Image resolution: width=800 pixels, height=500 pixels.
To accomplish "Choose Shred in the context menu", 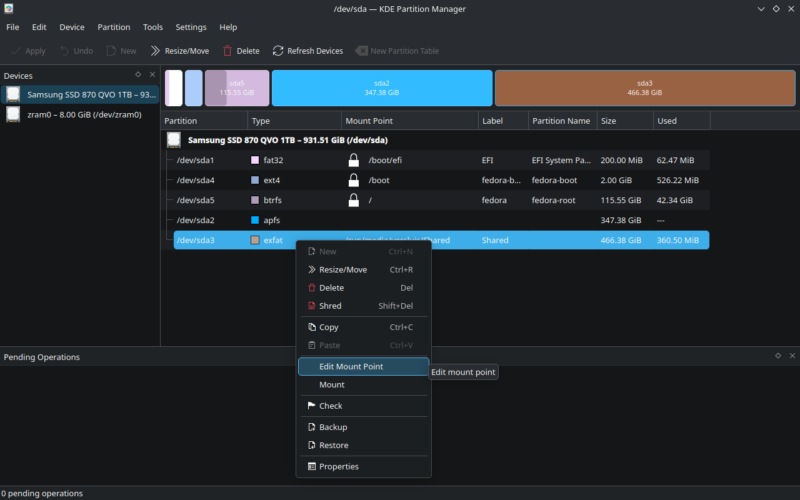I will pos(363,306).
